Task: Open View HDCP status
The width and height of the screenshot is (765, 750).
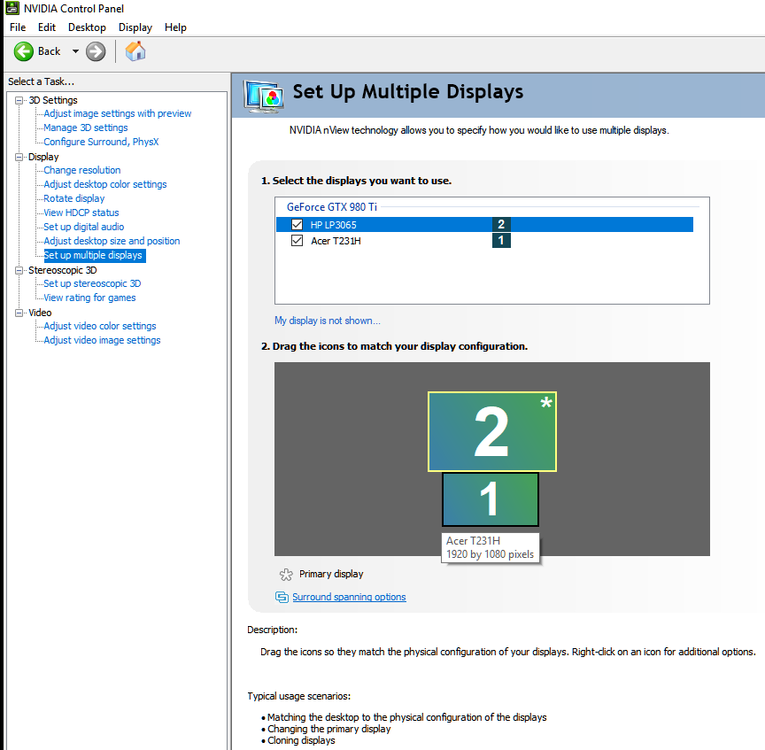Action: point(81,213)
